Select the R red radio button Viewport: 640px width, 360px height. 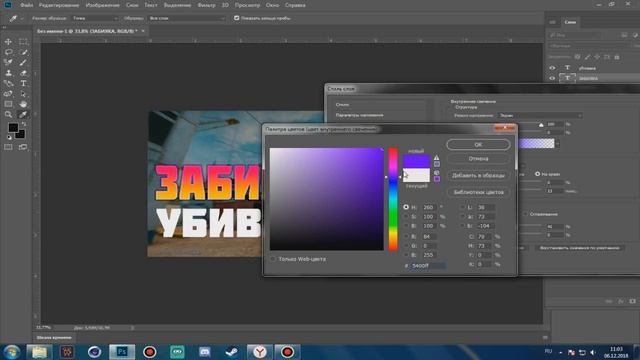pos(406,236)
